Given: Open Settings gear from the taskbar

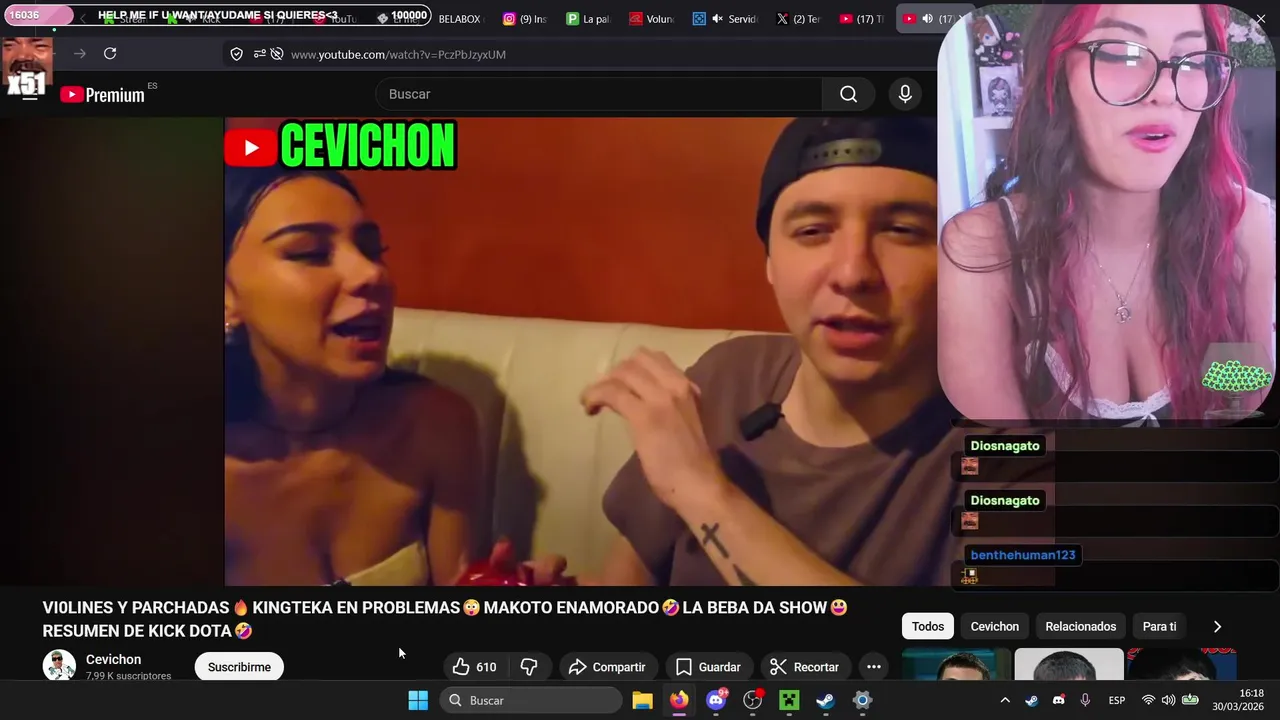Looking at the screenshot, I should pos(862,700).
